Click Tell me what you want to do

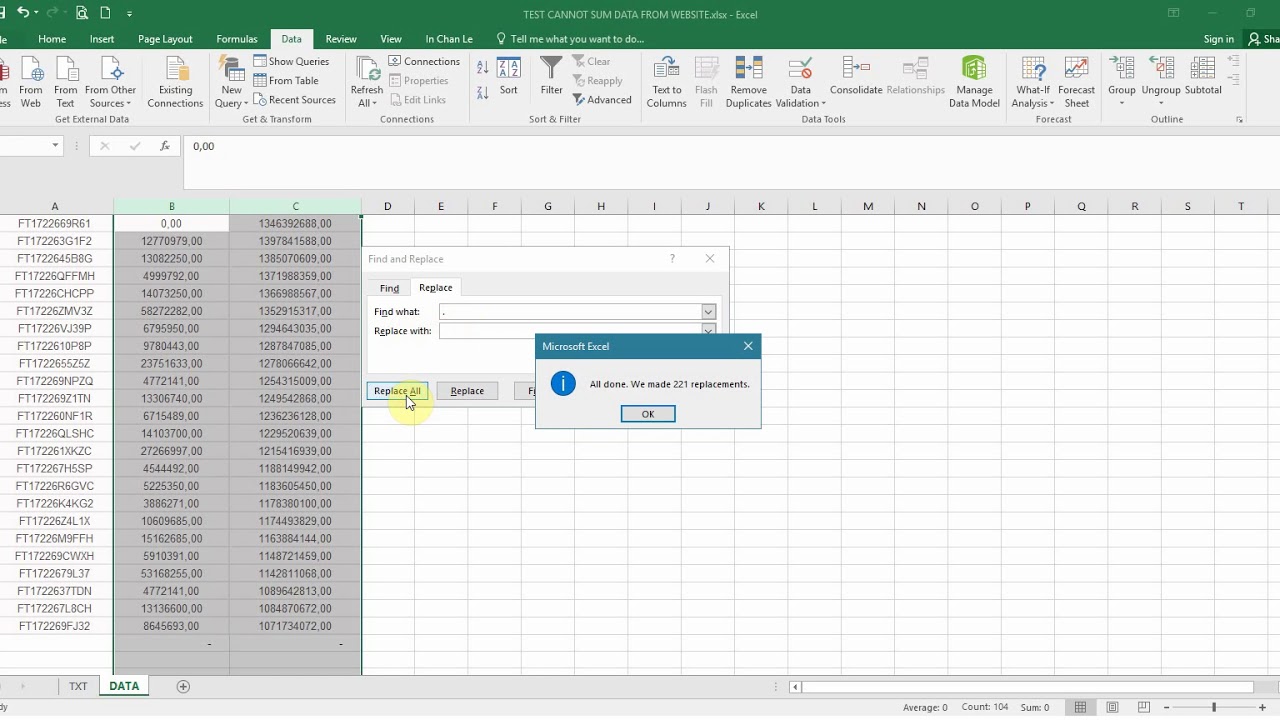coord(570,39)
